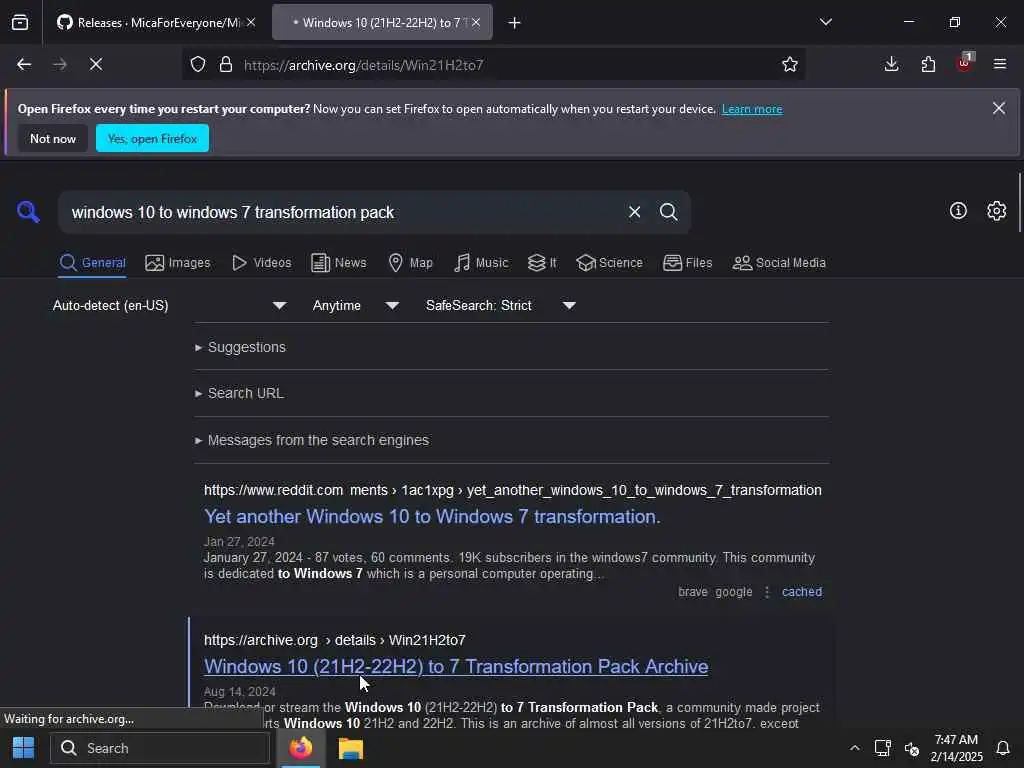Open Firefox application hamburger menu
This screenshot has width=1024, height=768.
(1000, 64)
